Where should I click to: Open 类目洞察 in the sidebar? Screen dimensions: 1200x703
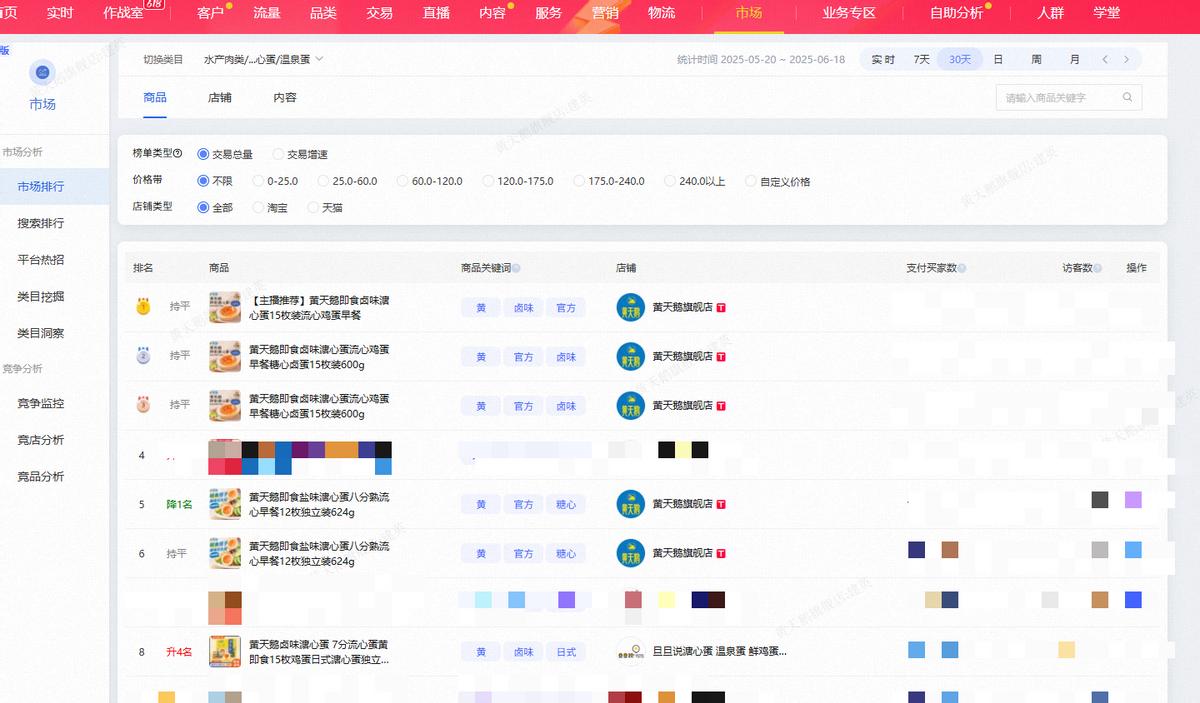pos(41,333)
